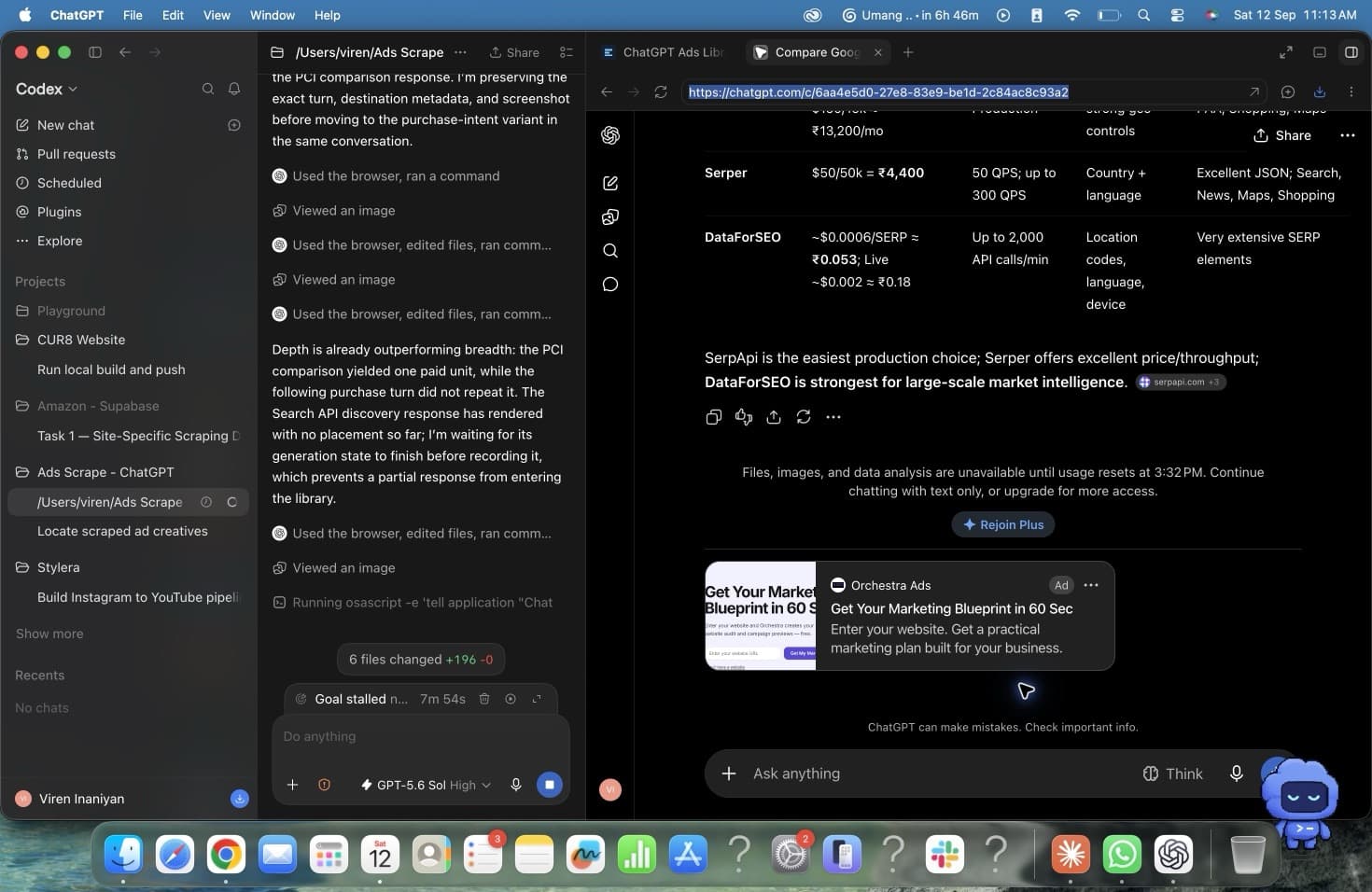The height and width of the screenshot is (892, 1372).
Task: Add attachment with plus in Codex composer
Action: 292,785
